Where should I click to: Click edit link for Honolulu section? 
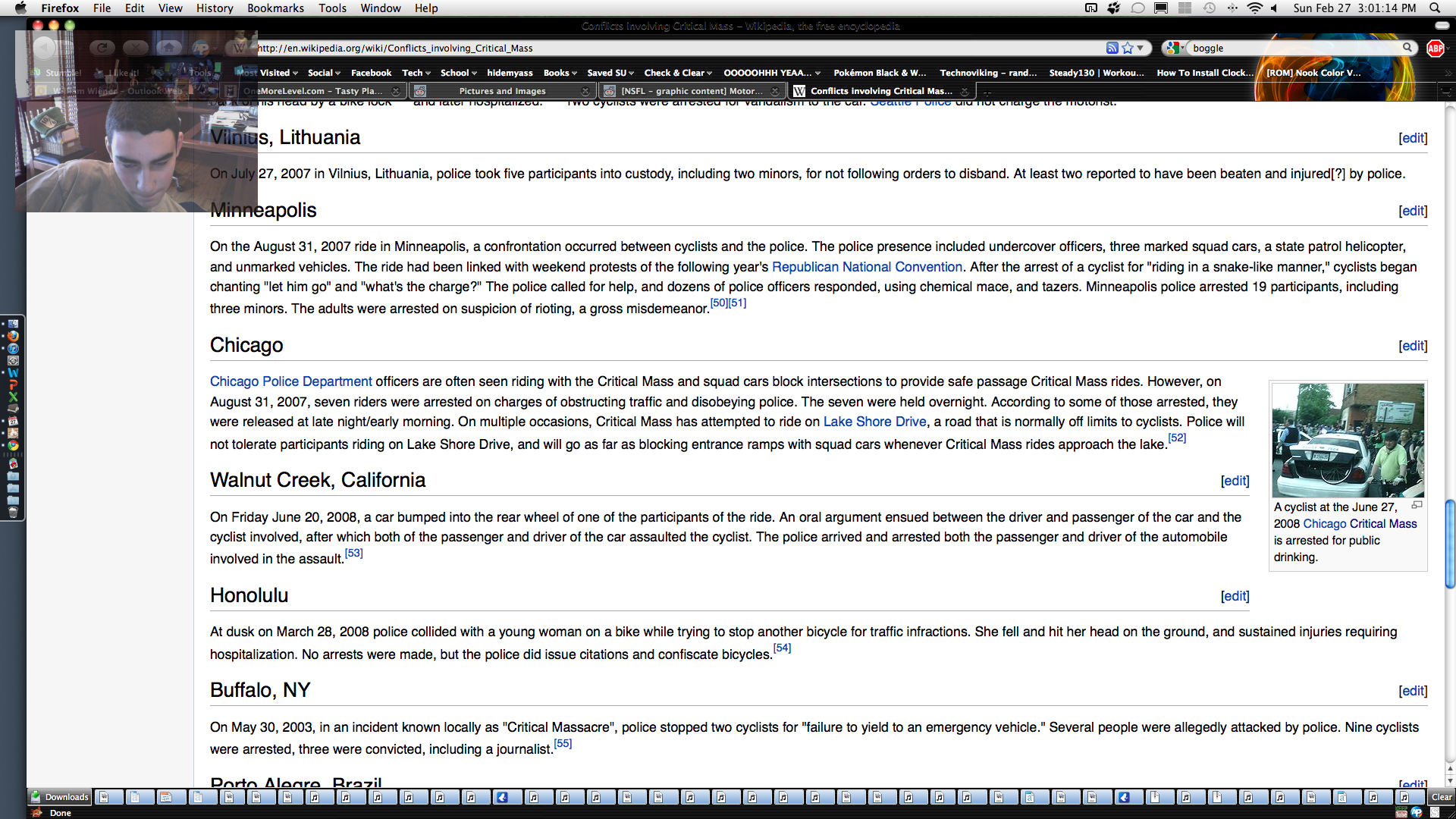pos(1235,596)
